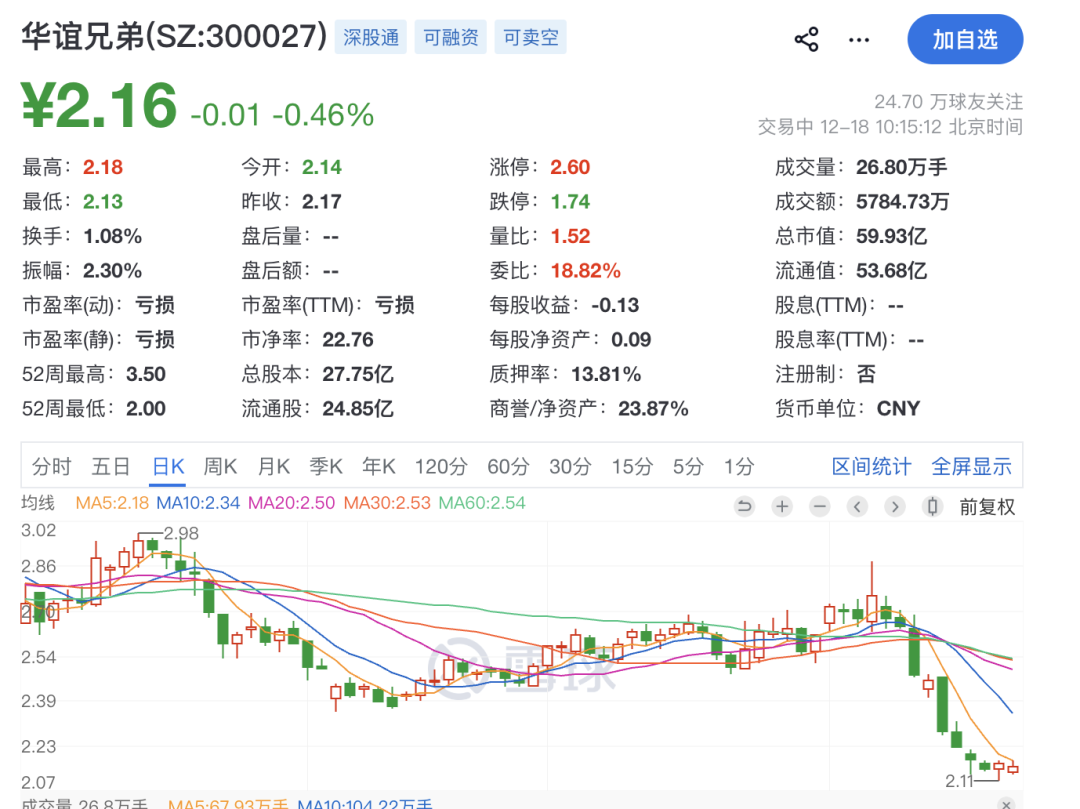
Task: Click the 可卖空 tag
Action: click(x=530, y=38)
